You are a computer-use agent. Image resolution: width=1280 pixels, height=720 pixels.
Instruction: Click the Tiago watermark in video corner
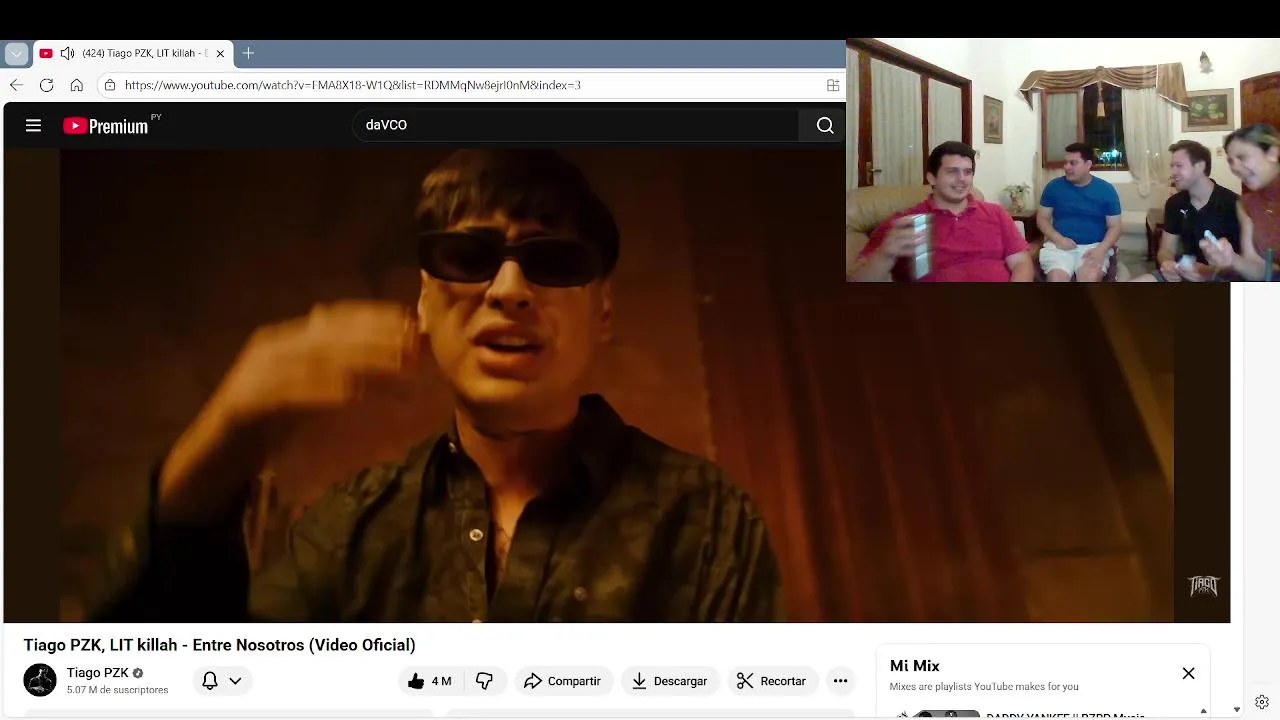click(1203, 586)
